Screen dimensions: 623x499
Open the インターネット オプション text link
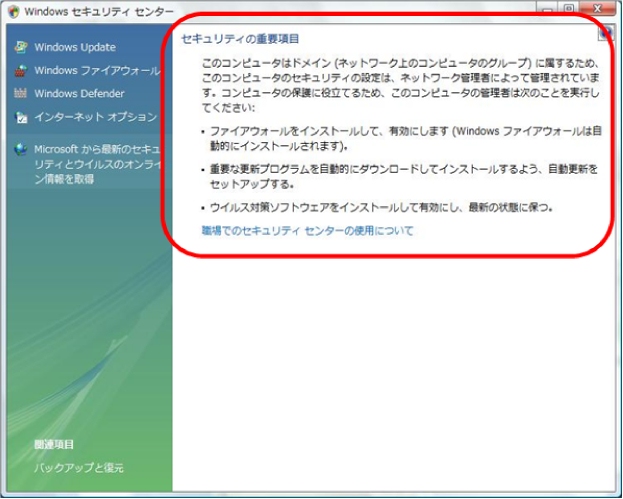[x=96, y=117]
